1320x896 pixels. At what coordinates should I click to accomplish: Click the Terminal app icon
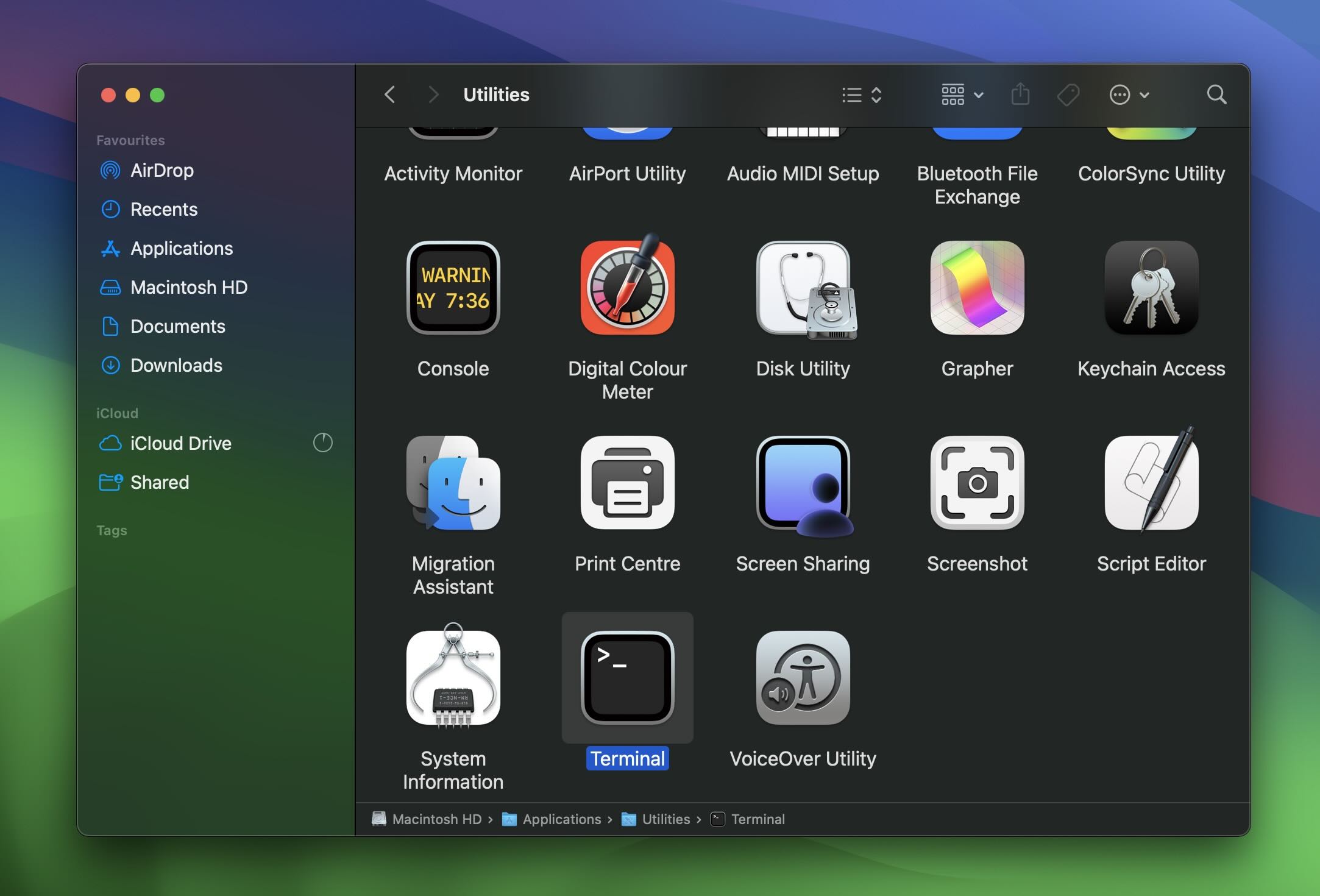coord(627,678)
